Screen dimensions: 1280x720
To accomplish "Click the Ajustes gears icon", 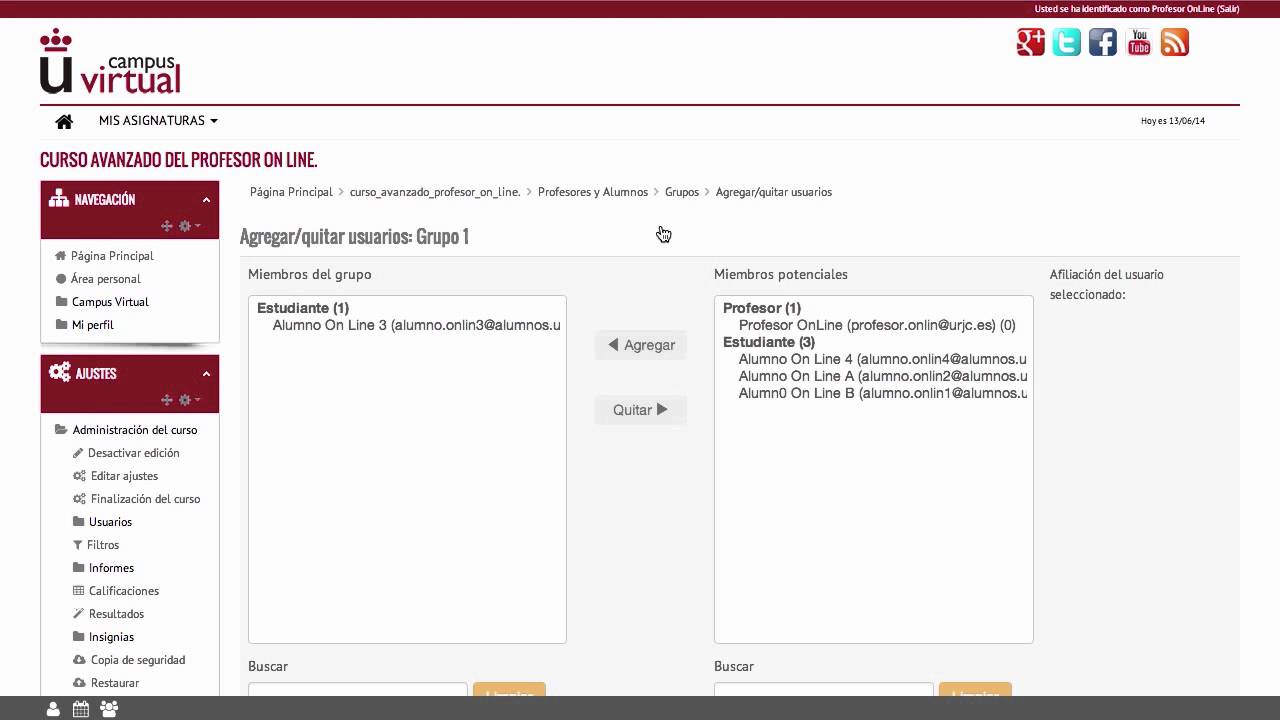I will click(59, 372).
